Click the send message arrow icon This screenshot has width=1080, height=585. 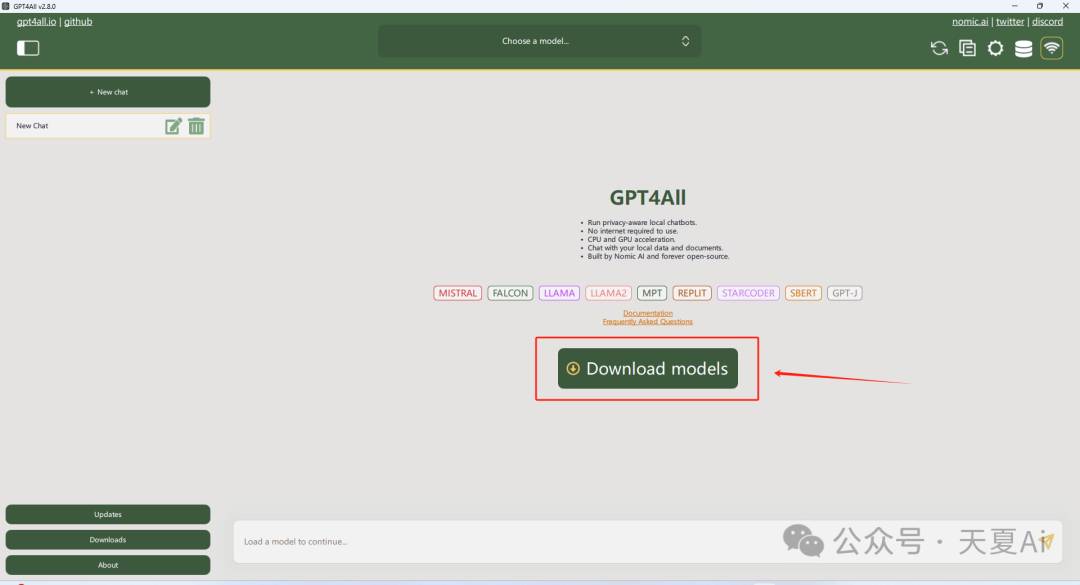pos(1047,542)
